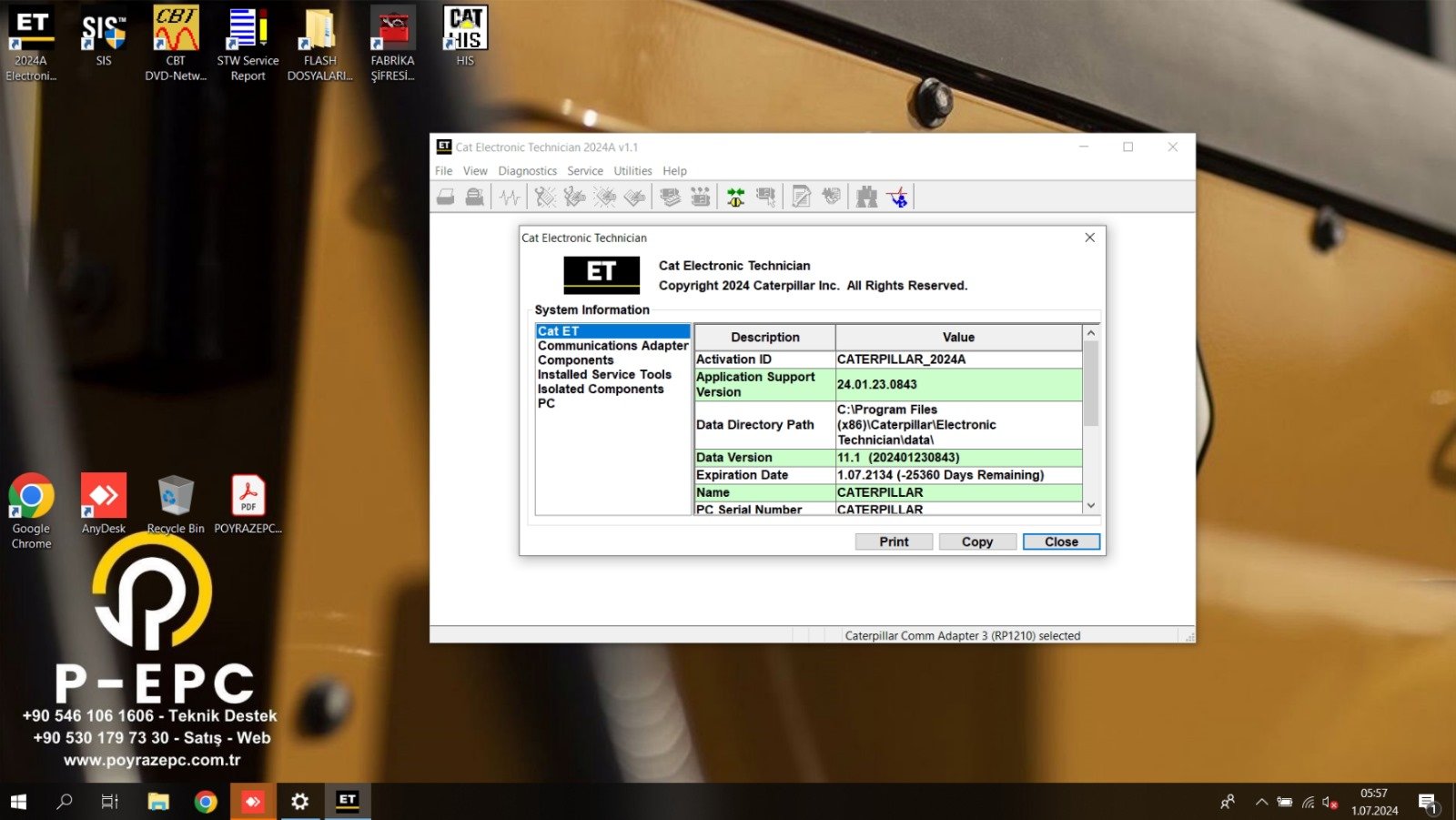Open the FLASH DOSYALARI folder

click(x=319, y=43)
